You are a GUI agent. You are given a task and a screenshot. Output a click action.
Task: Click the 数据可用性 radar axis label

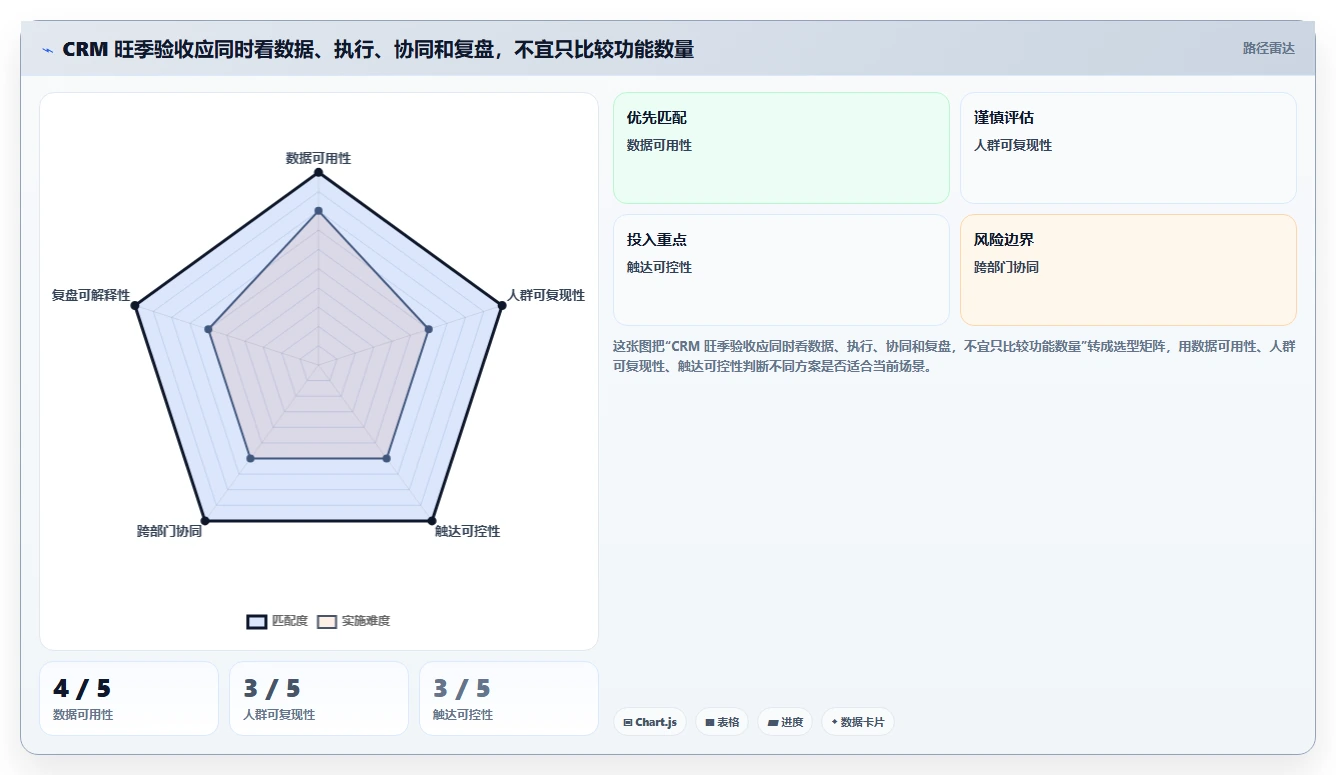[318, 158]
